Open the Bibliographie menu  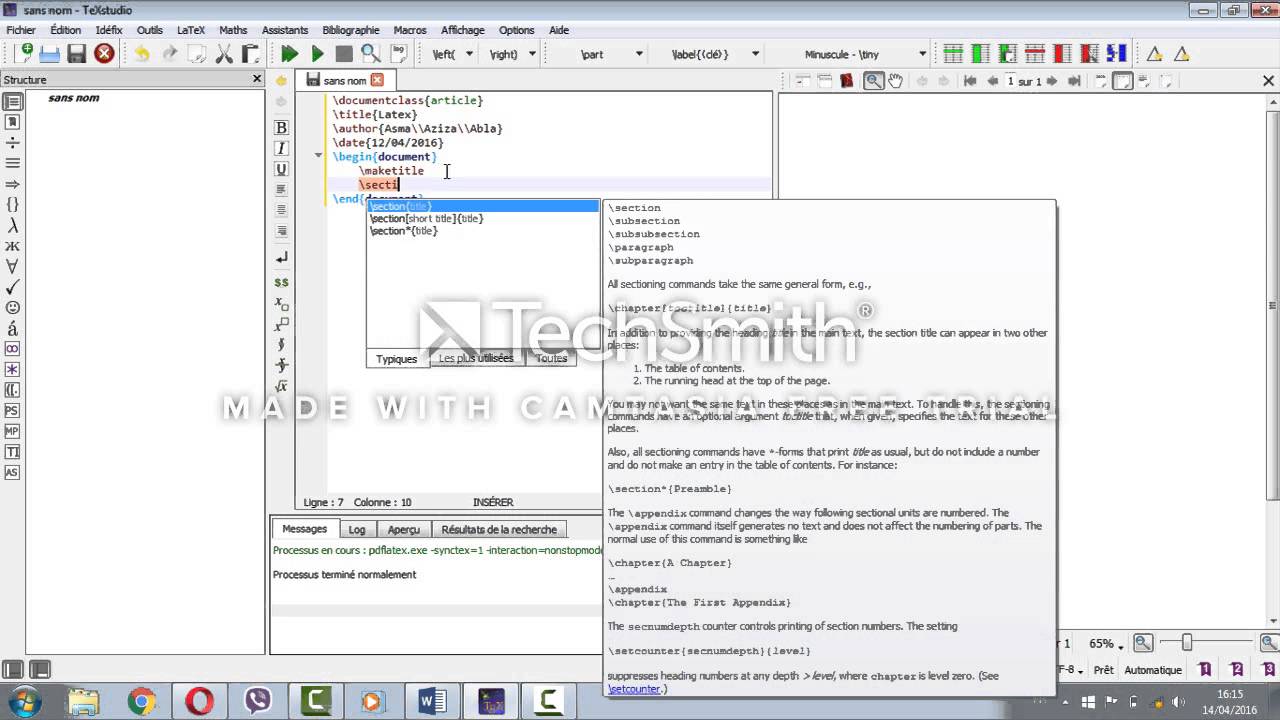pyautogui.click(x=351, y=30)
